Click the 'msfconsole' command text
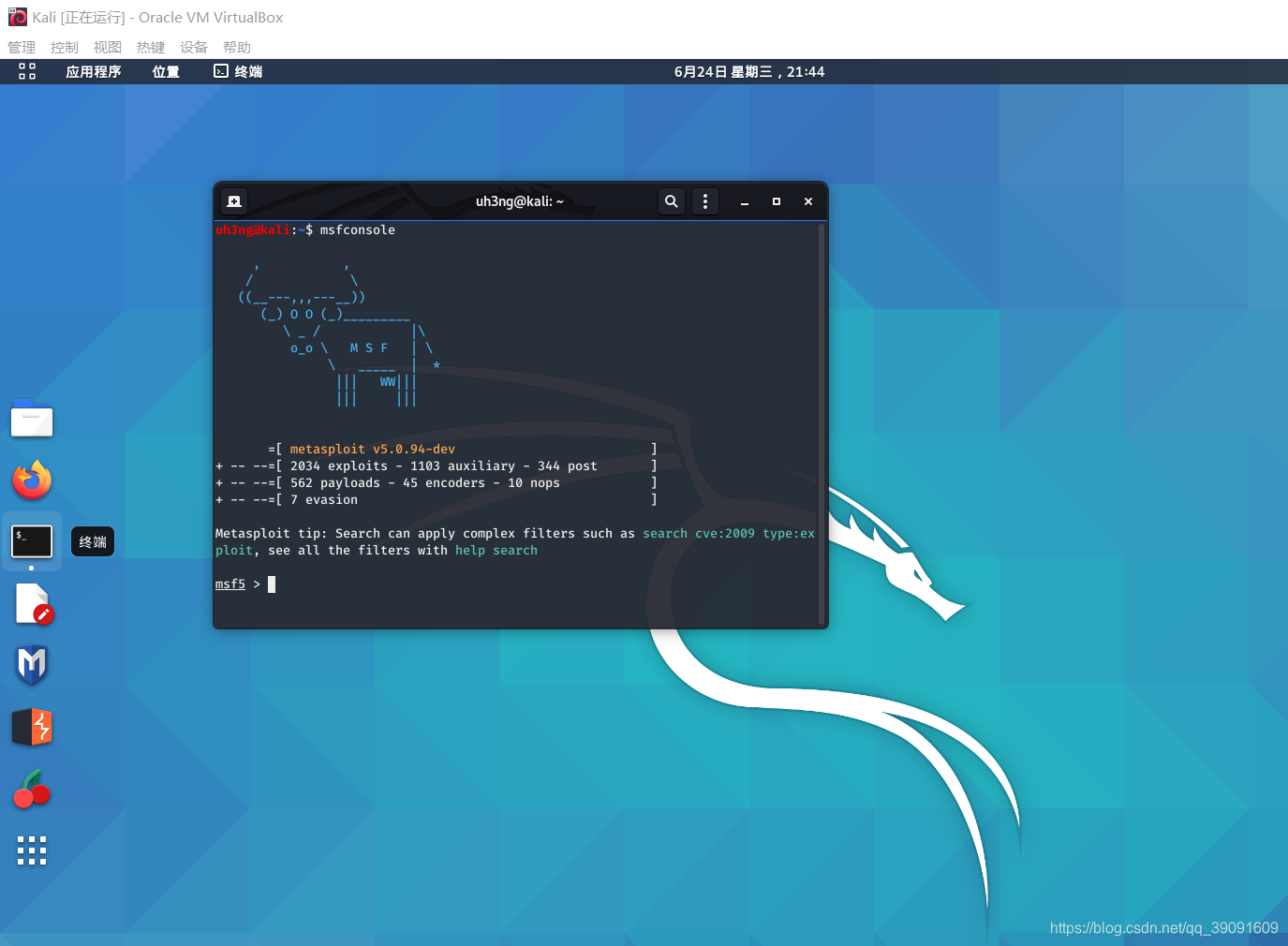The width and height of the screenshot is (1288, 946). click(358, 230)
